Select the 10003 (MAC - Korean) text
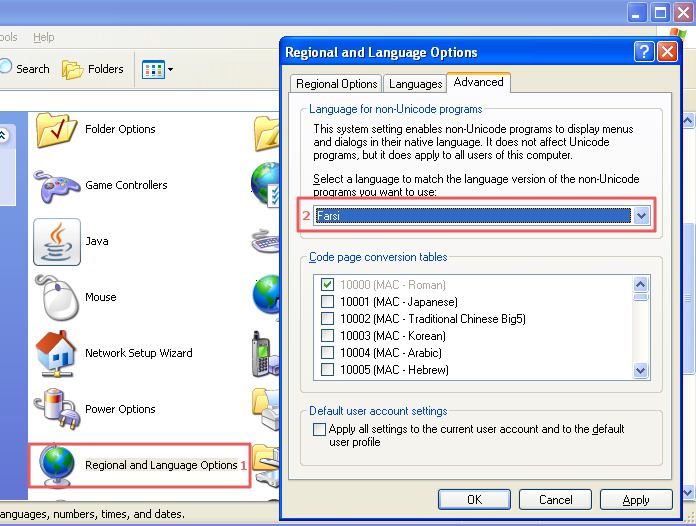This screenshot has height=526, width=696. click(393, 336)
